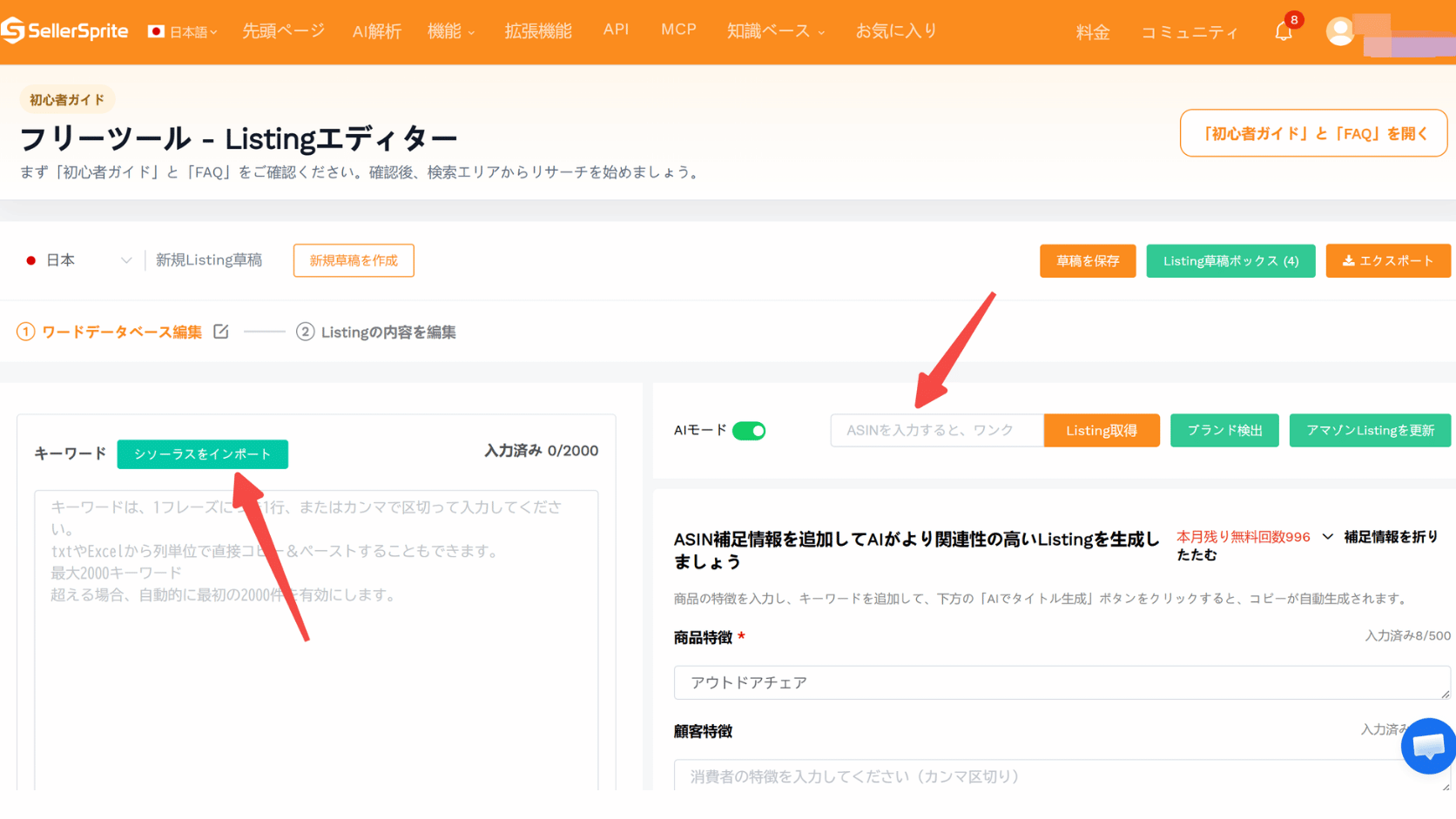Screen dimensions: 1456x819
Task: Expand the 知識ベース menu
Action: [775, 31]
